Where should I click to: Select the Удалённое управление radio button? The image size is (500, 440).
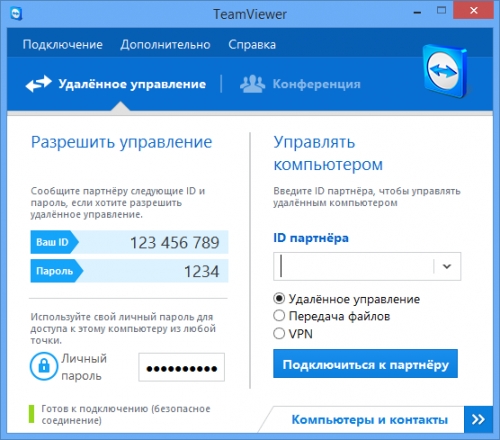(x=279, y=299)
